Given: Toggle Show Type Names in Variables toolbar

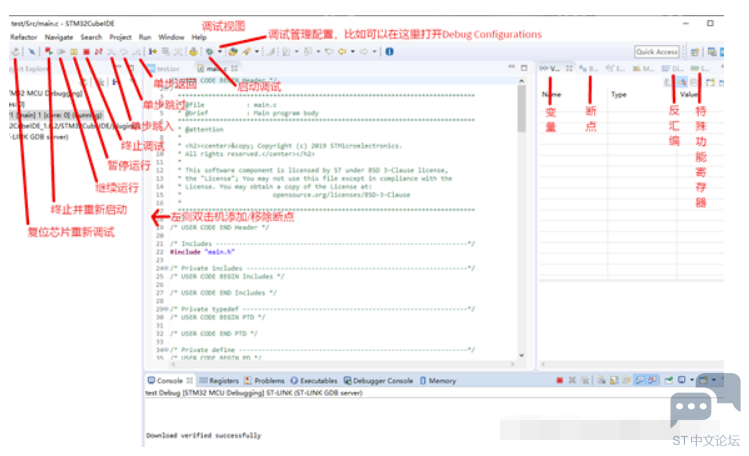Looking at the screenshot, I should coord(669,83).
